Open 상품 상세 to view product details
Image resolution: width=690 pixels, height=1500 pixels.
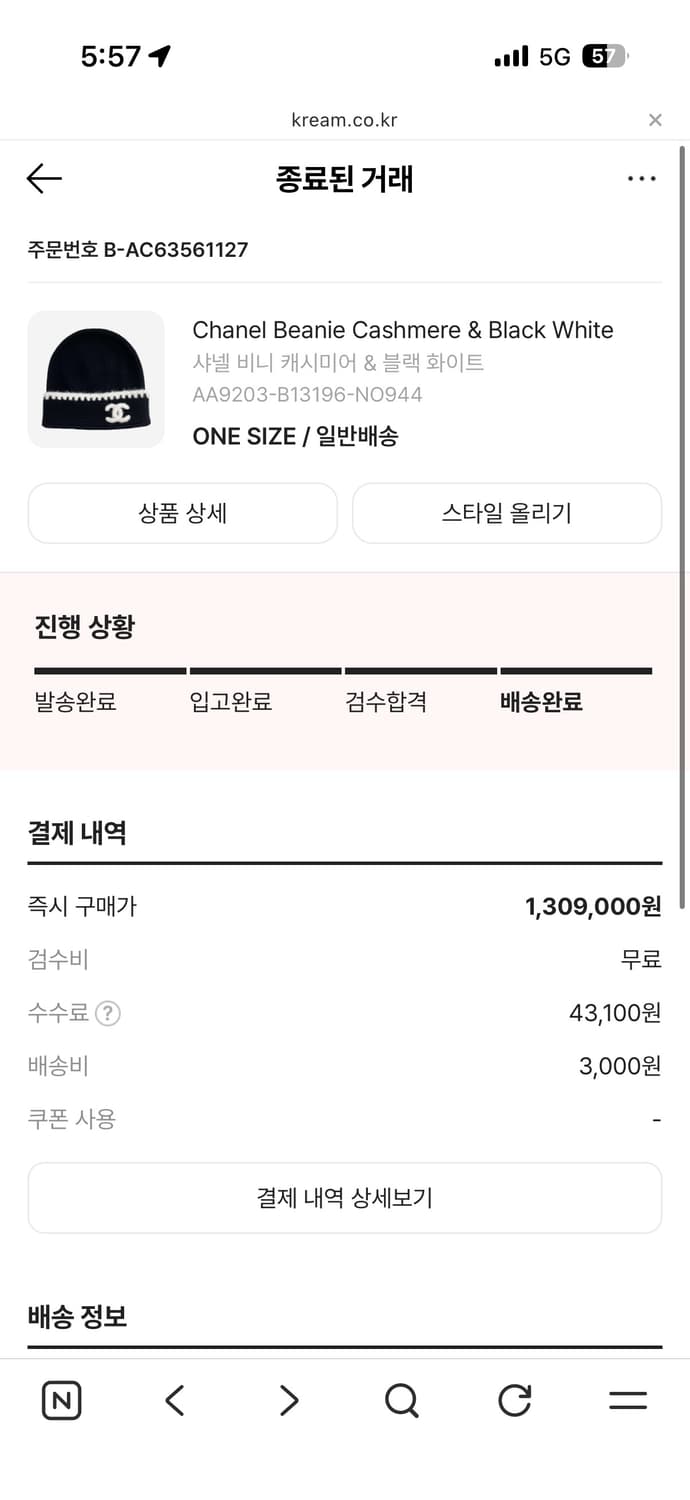(183, 513)
